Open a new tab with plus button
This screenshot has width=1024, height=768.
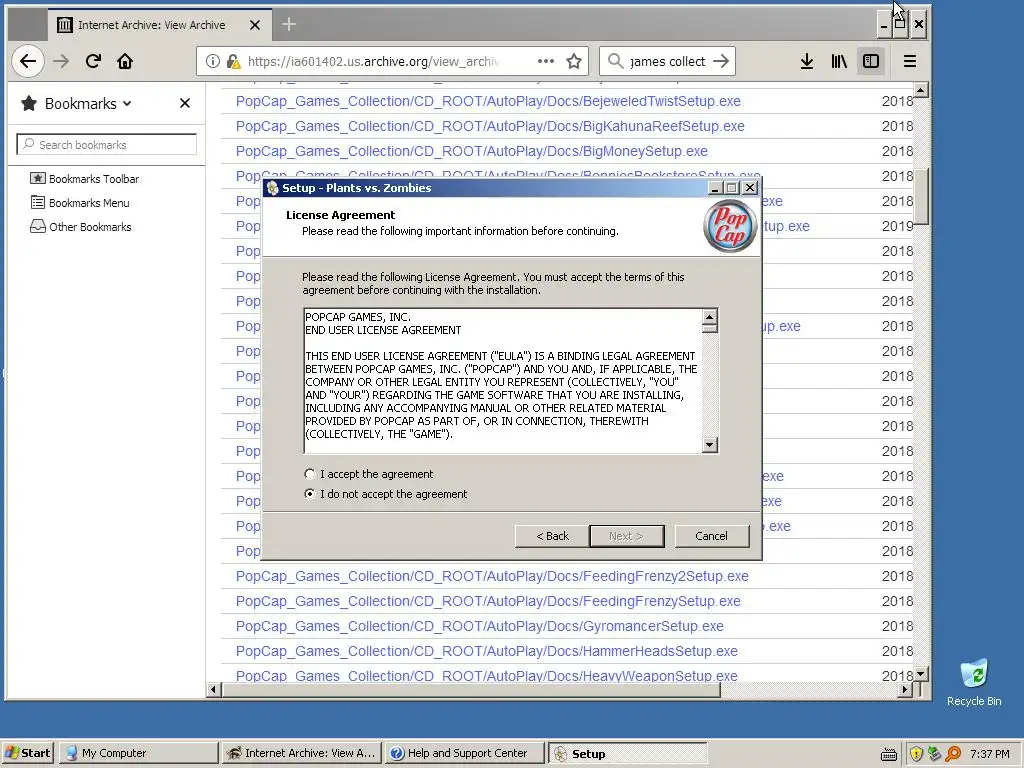[x=289, y=25]
